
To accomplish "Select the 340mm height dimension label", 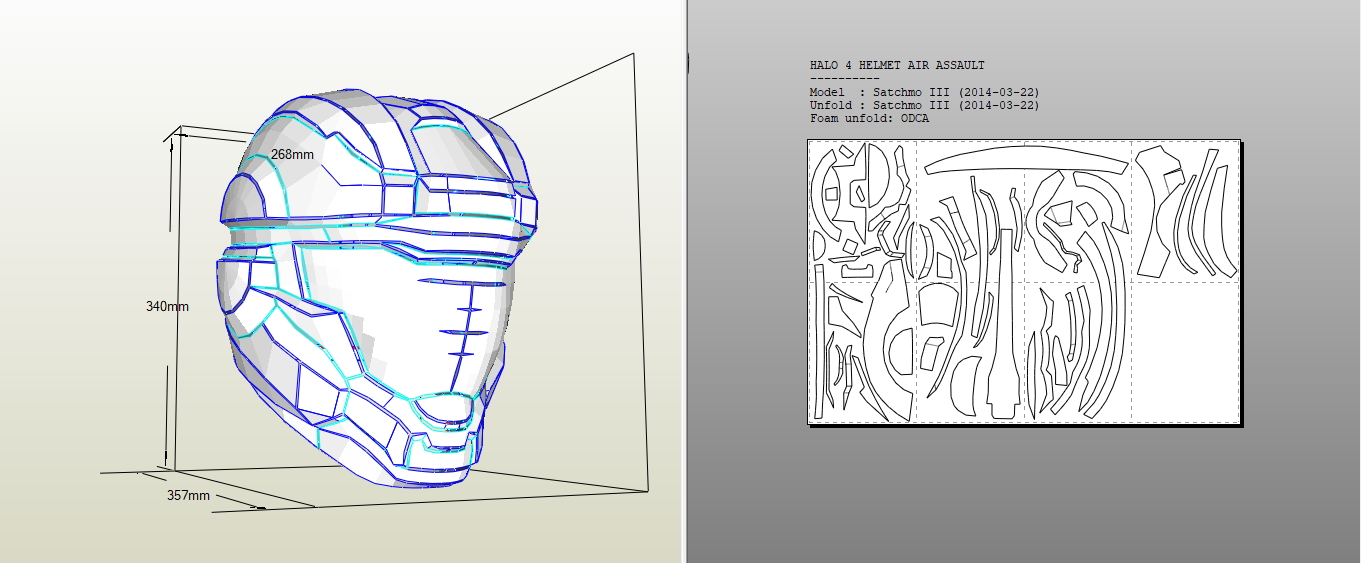I will [x=168, y=306].
